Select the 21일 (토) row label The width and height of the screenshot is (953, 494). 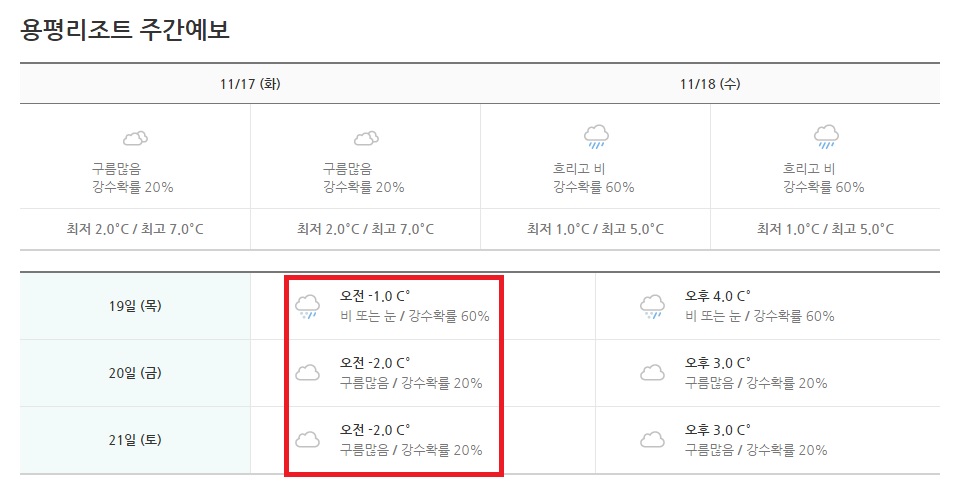135,439
